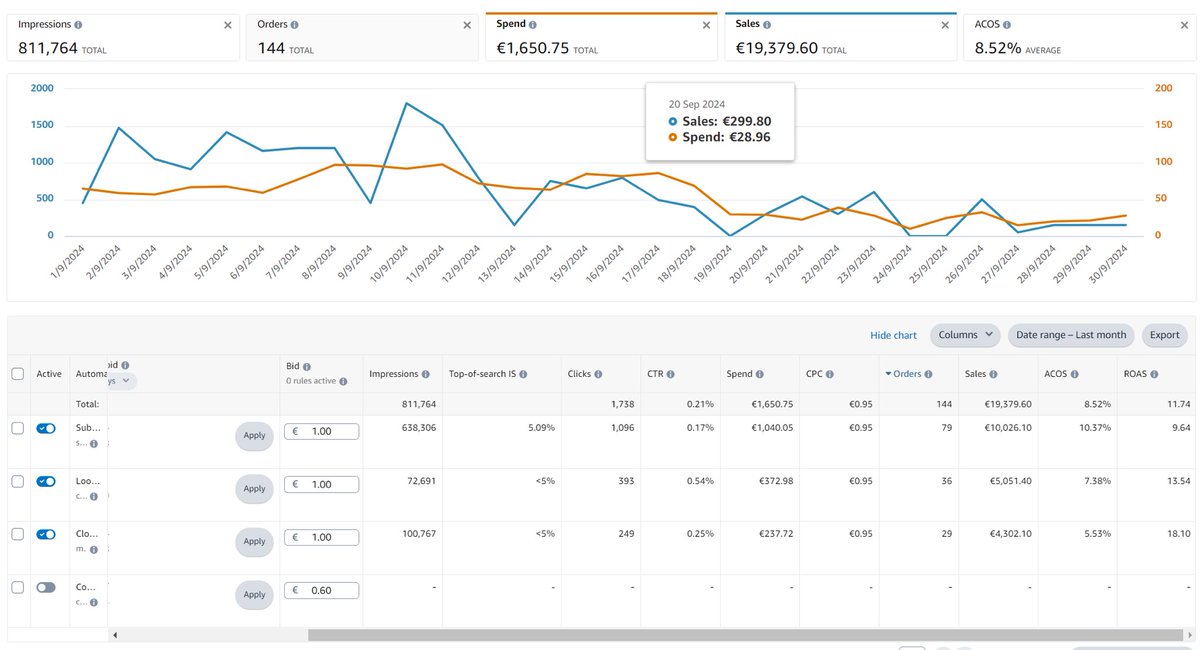1200x650 pixels.
Task: Check the select-all checkbox in the table header
Action: click(x=17, y=373)
